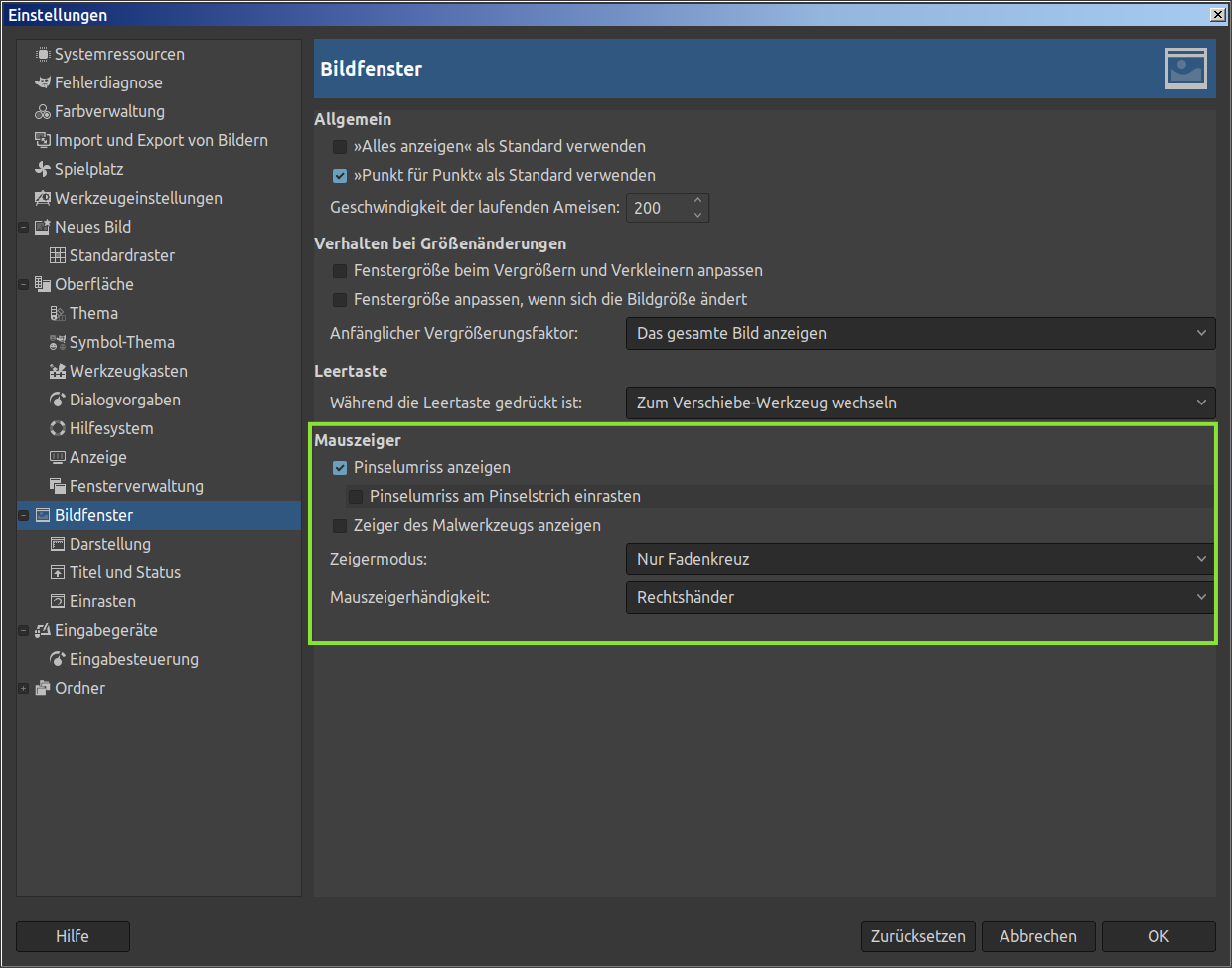
Task: Click the Neues Bild icon
Action: [43, 227]
